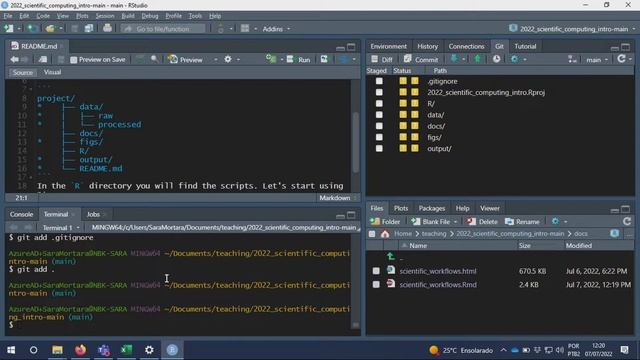Viewport: 640px width, 360px height.
Task: Check the scientific_workflows.Rmd file checkbox
Action: (376, 284)
